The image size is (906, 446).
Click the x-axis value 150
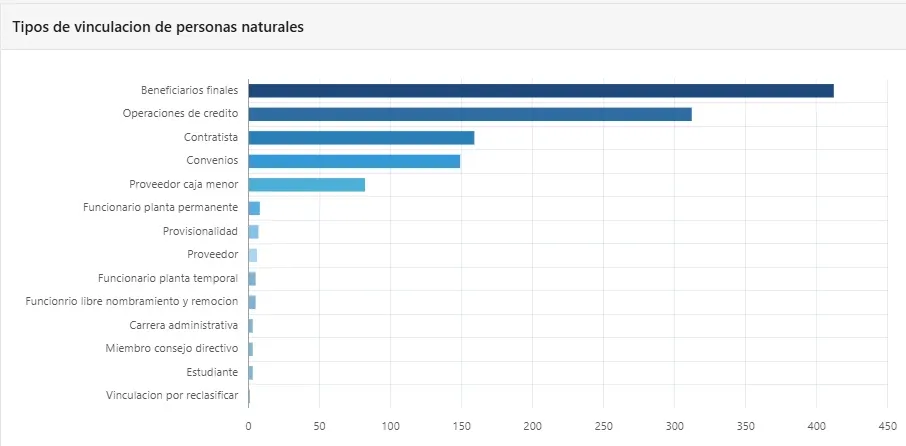coord(461,426)
